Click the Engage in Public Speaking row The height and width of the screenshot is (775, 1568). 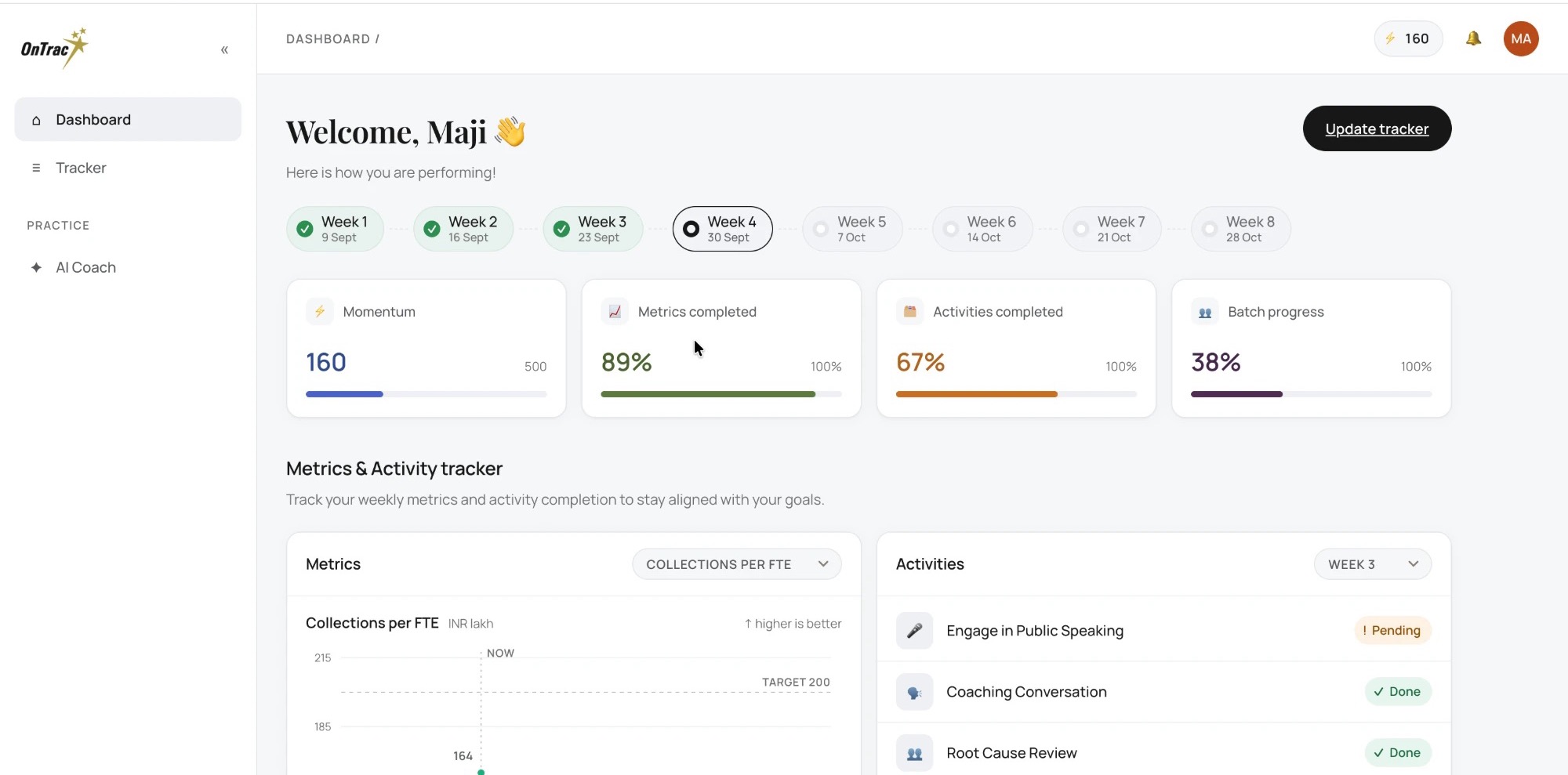(x=1163, y=630)
